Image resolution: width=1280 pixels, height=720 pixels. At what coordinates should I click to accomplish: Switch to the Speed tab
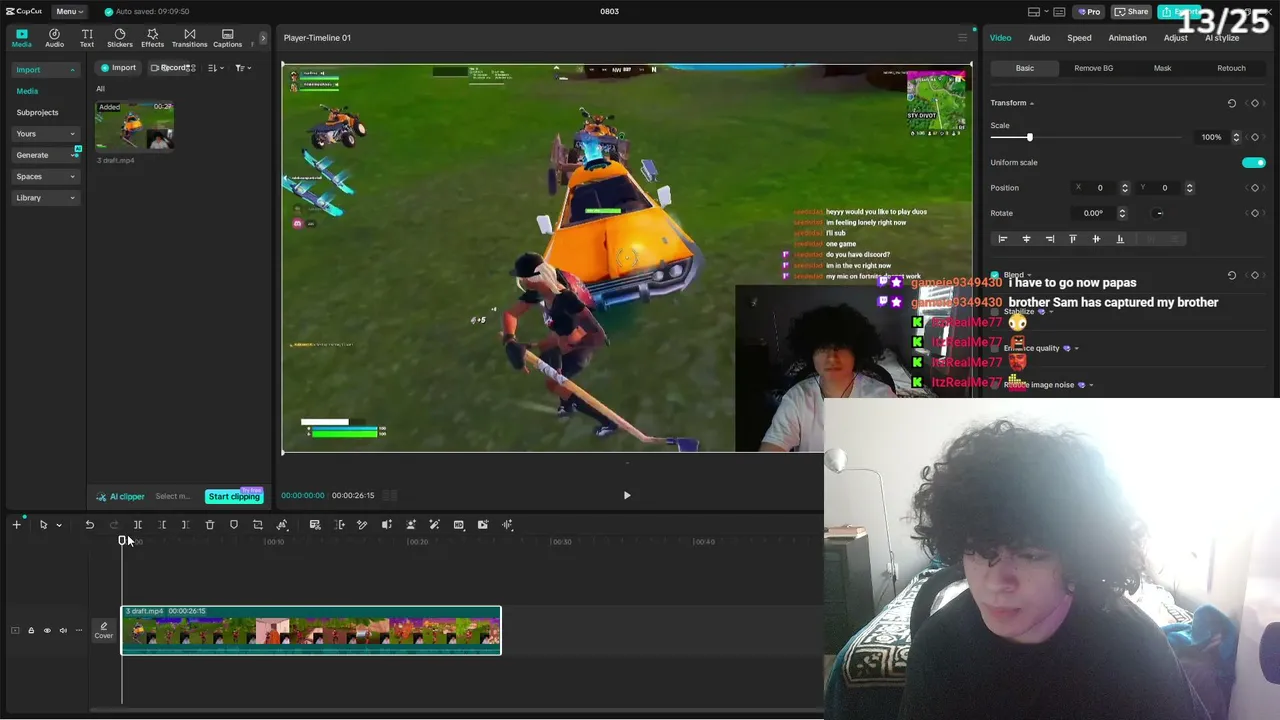click(x=1079, y=38)
